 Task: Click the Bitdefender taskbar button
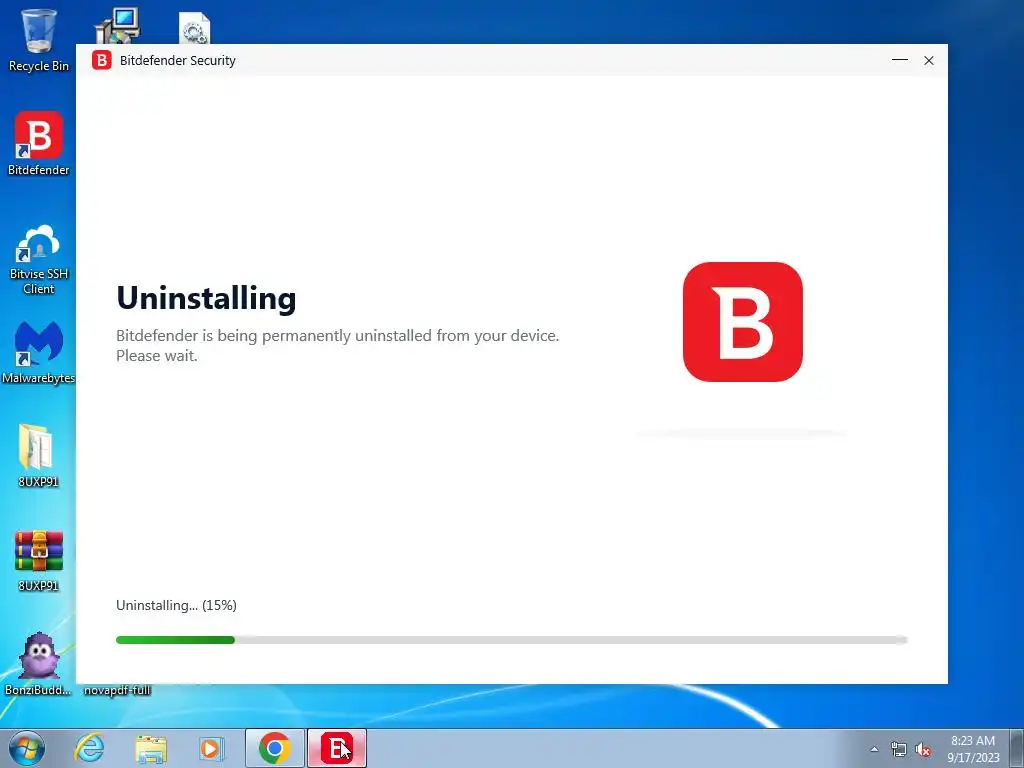(x=337, y=748)
